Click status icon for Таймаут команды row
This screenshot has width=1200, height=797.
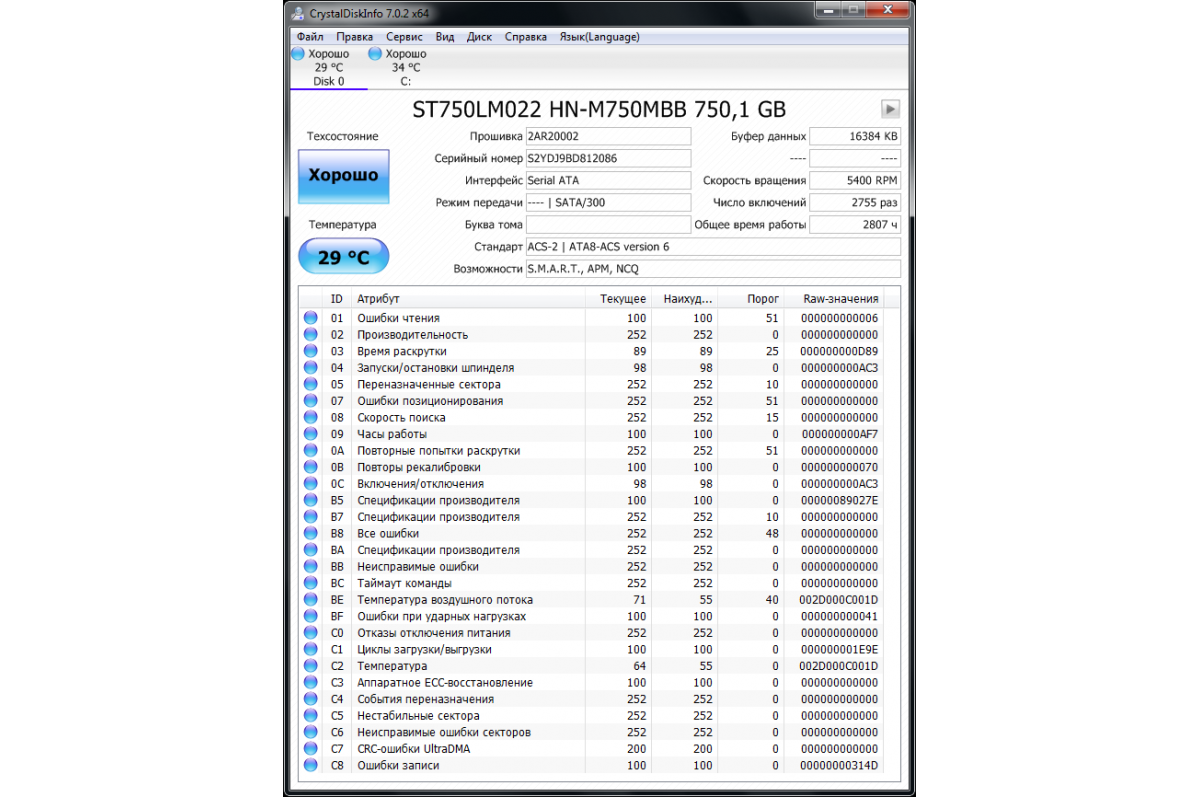(x=311, y=583)
